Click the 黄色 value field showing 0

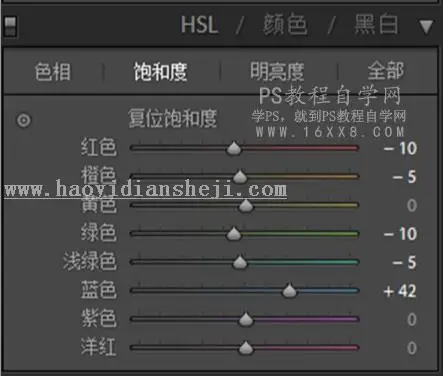click(x=412, y=205)
